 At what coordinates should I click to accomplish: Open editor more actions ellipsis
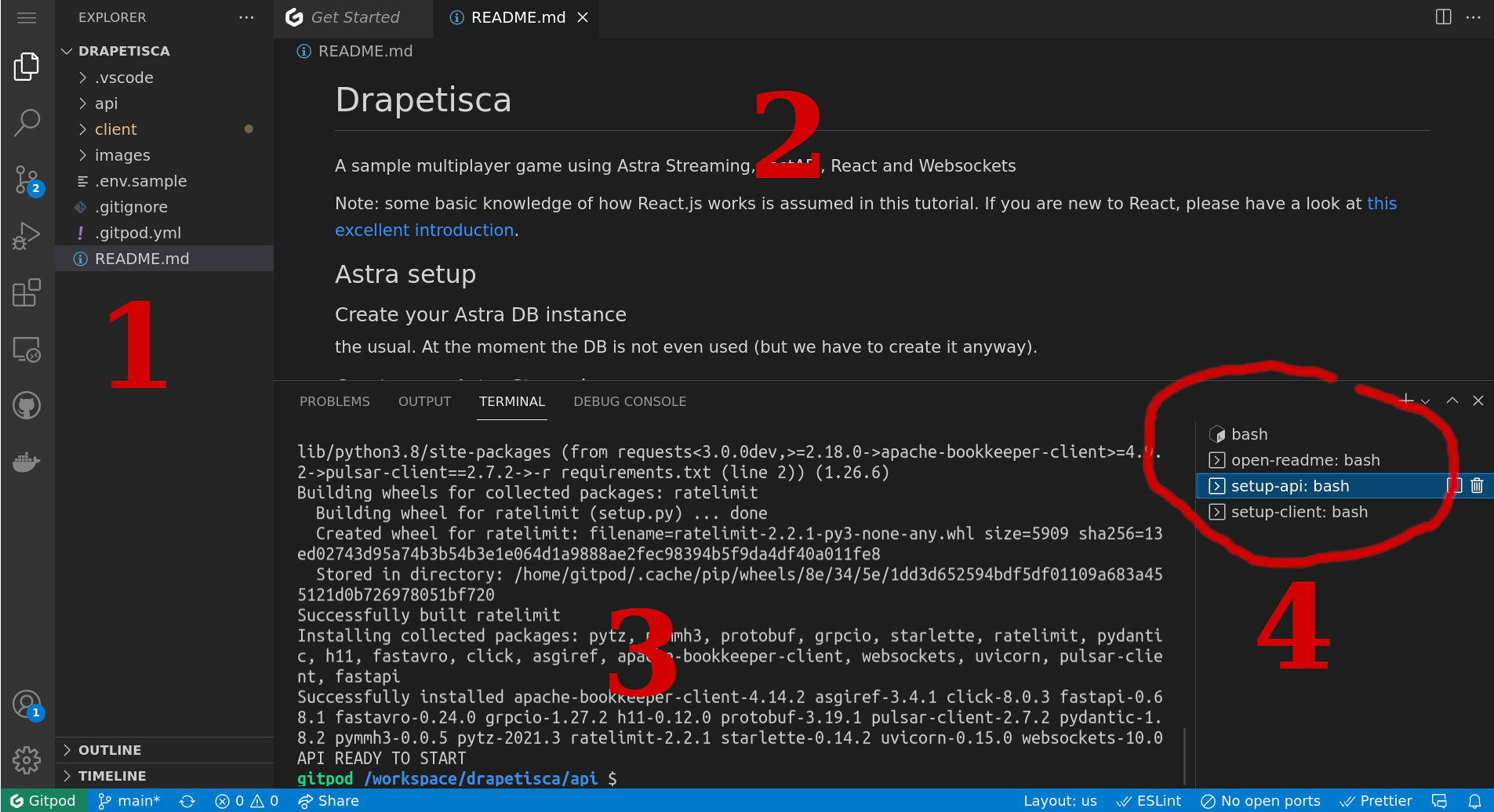tap(1474, 17)
